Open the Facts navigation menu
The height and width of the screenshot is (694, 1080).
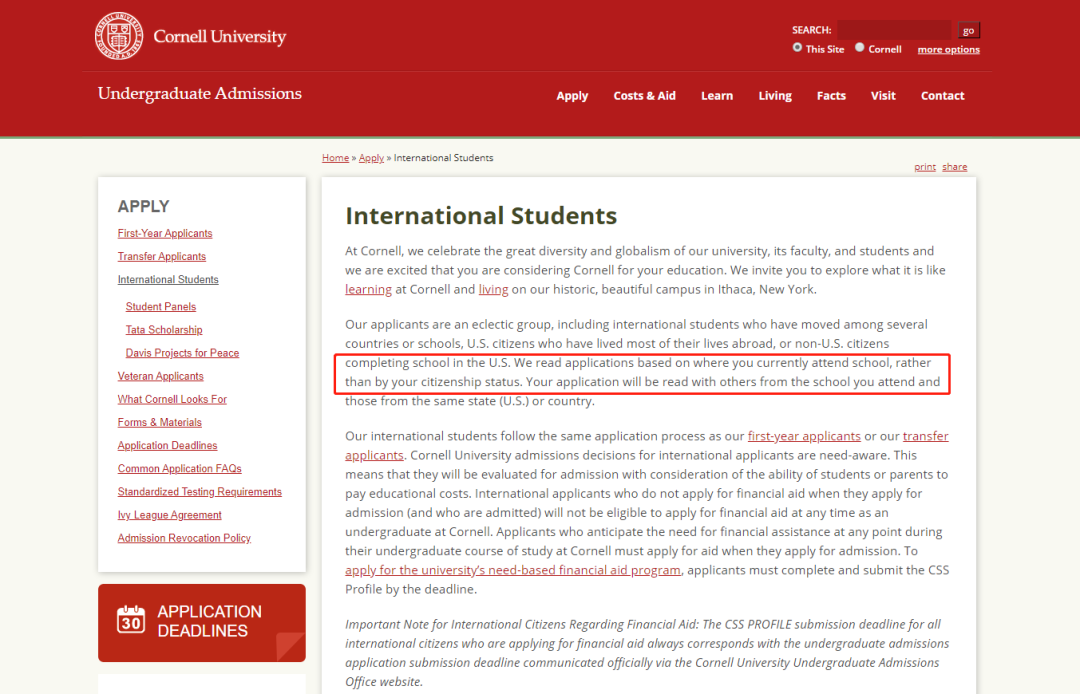click(x=831, y=96)
